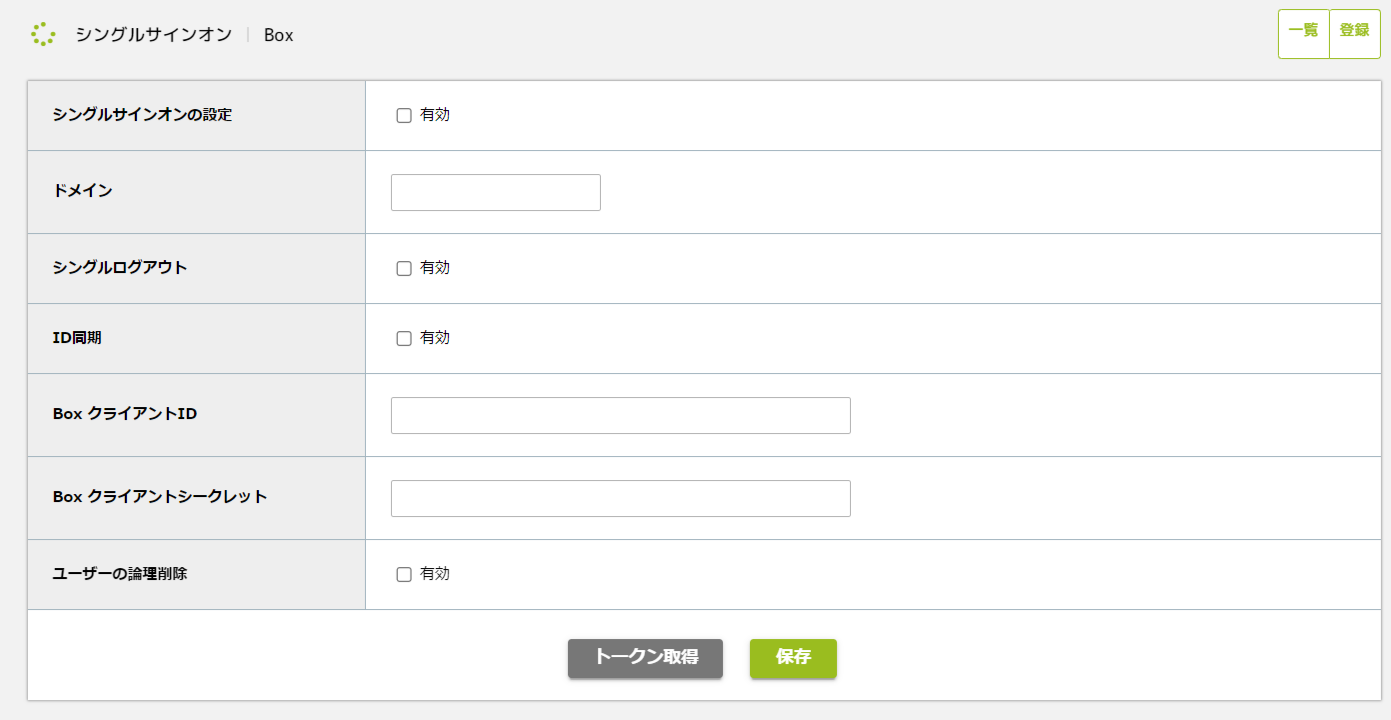Click the Box heading text

[279, 35]
